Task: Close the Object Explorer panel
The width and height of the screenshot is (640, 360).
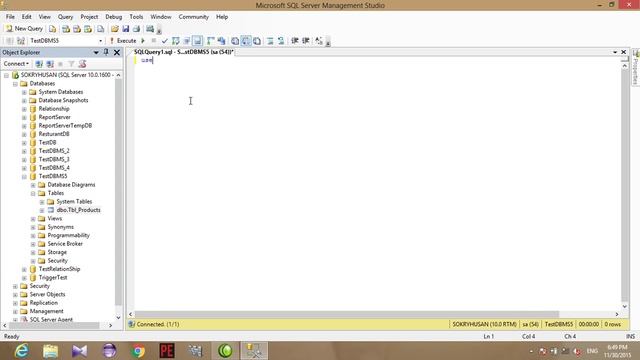Action: click(x=117, y=53)
